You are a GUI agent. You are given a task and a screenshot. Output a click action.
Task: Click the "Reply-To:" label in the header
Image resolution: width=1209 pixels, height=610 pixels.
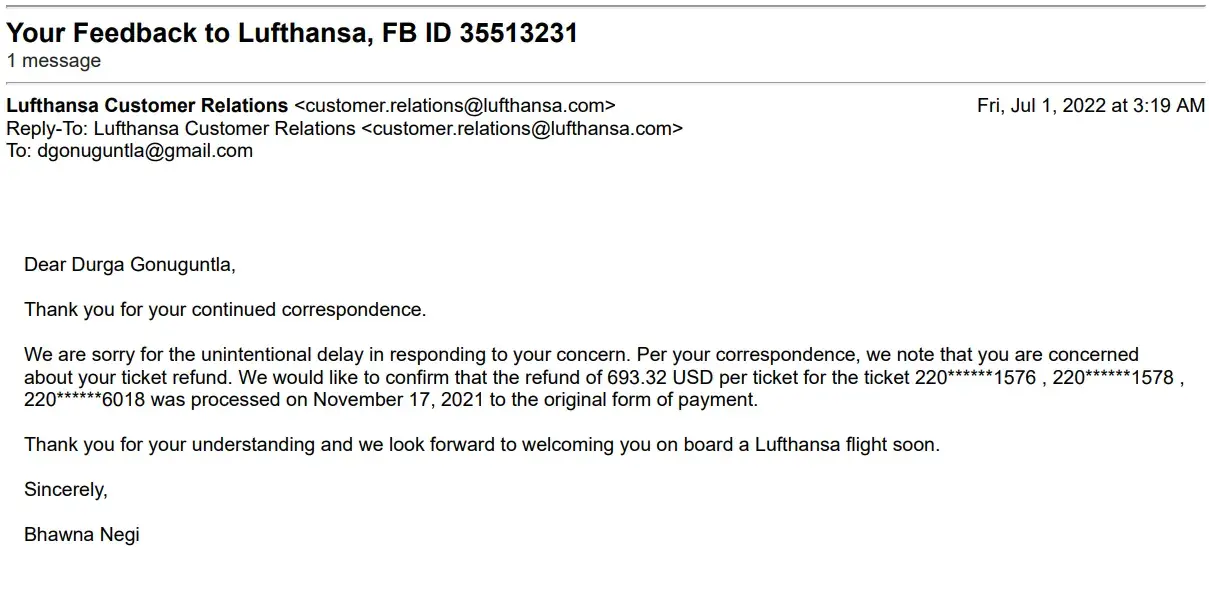(x=47, y=129)
